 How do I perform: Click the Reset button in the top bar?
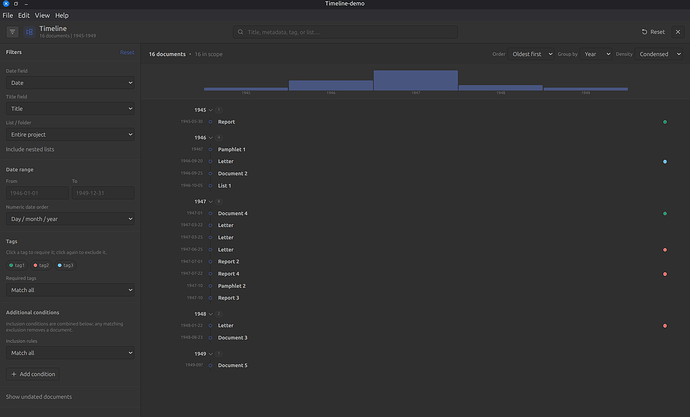653,32
